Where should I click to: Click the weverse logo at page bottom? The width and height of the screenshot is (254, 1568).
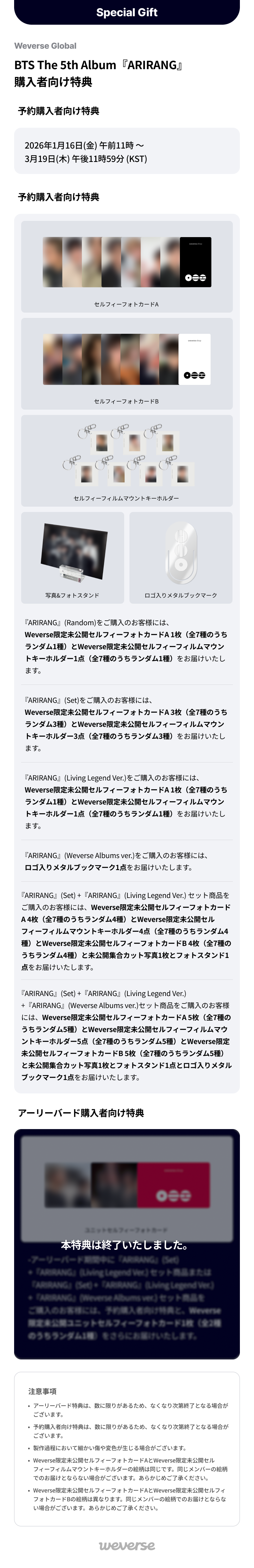click(127, 1545)
